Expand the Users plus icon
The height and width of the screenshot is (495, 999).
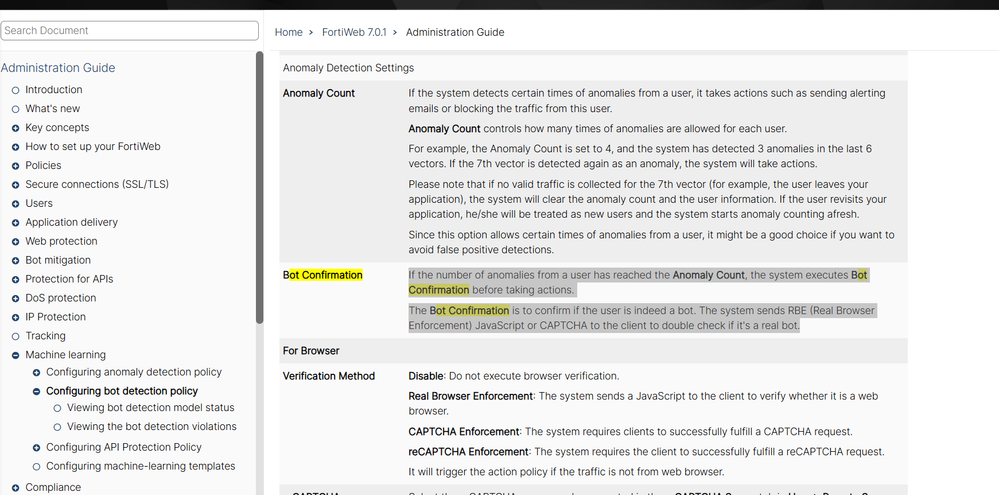pyautogui.click(x=15, y=204)
